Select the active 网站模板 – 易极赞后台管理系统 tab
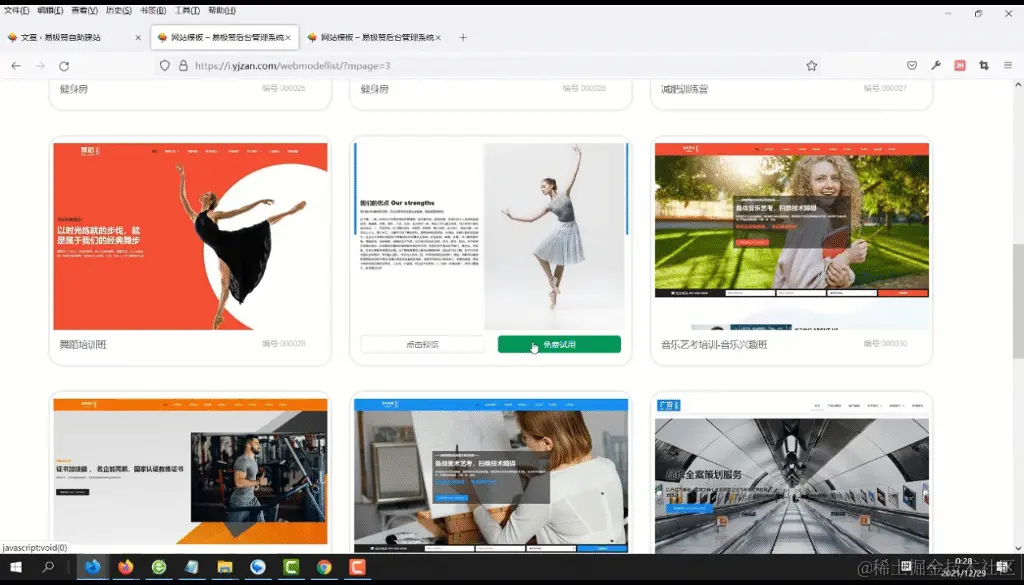The image size is (1024, 585). pos(224,38)
